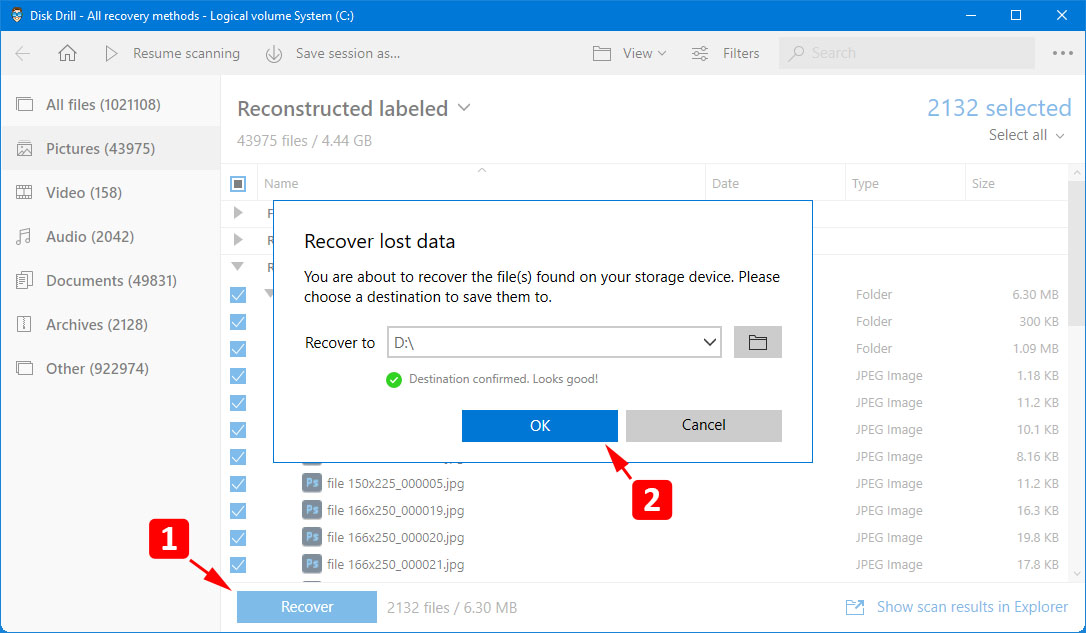The image size is (1086, 633).
Task: Open the Select all dropdown
Action: pyautogui.click(x=1026, y=135)
